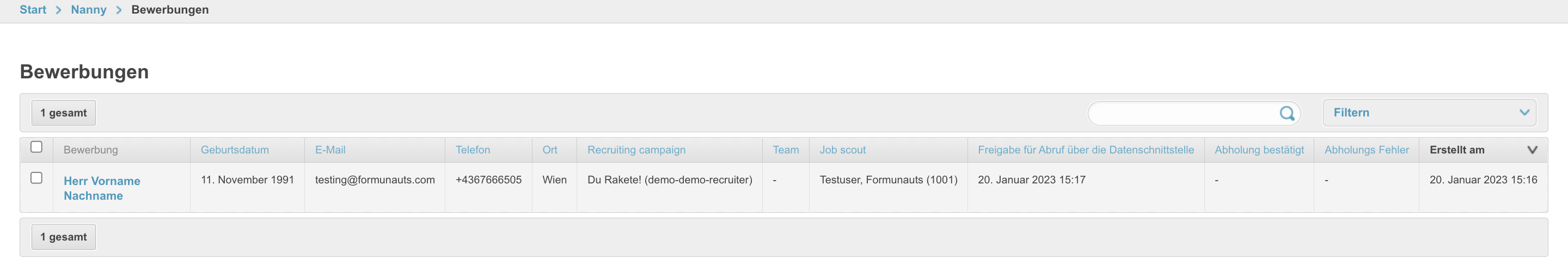Screen dimensions: 1568x271
Task: Click the Erstellt am sort arrow
Action: (1532, 150)
